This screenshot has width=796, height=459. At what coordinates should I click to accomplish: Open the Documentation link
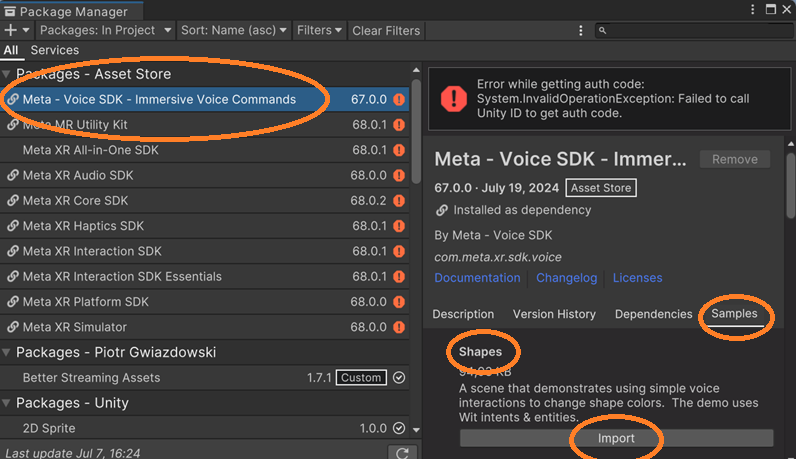click(477, 278)
